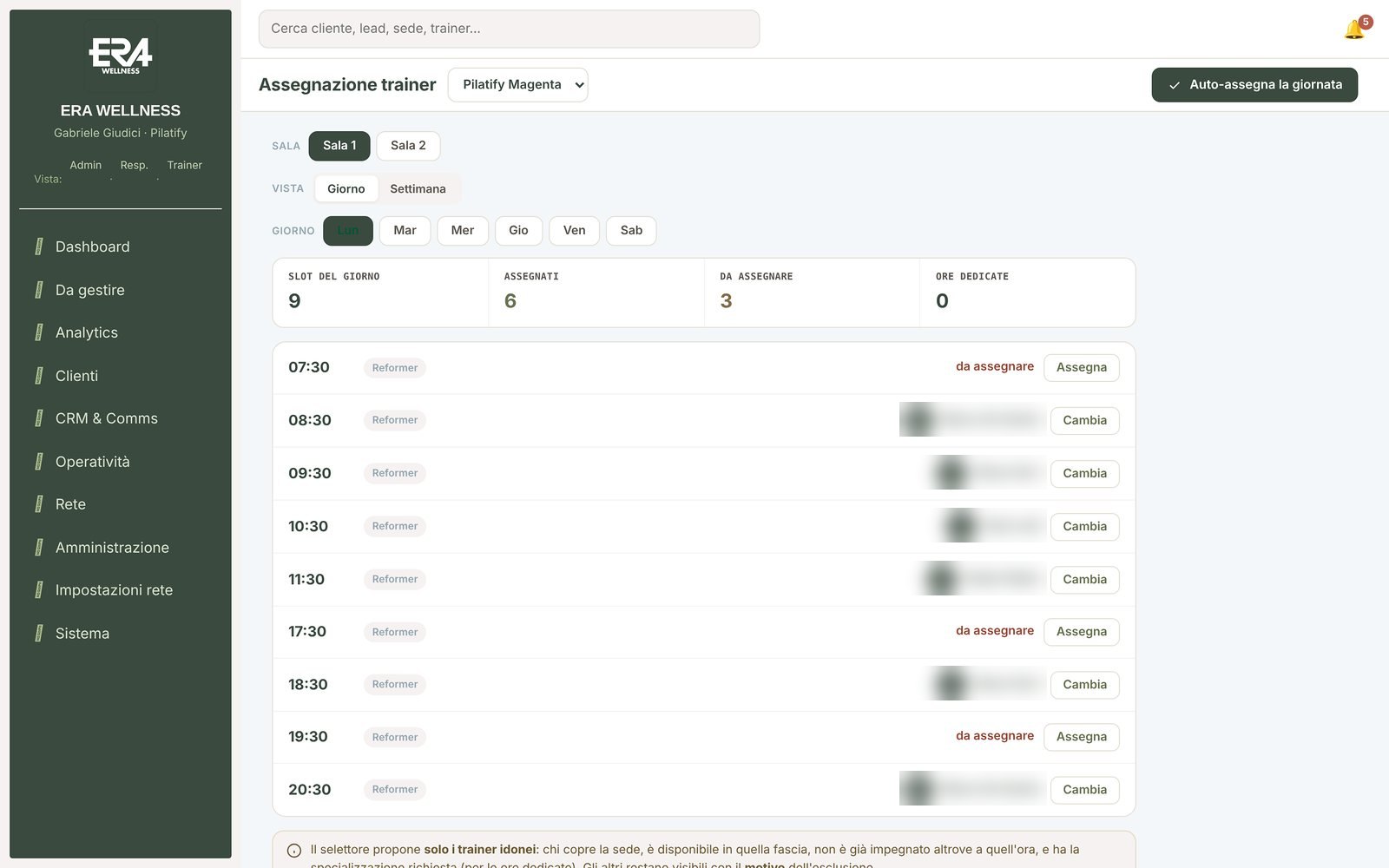Select Sala 1 room
The image size is (1389, 868).
(339, 146)
